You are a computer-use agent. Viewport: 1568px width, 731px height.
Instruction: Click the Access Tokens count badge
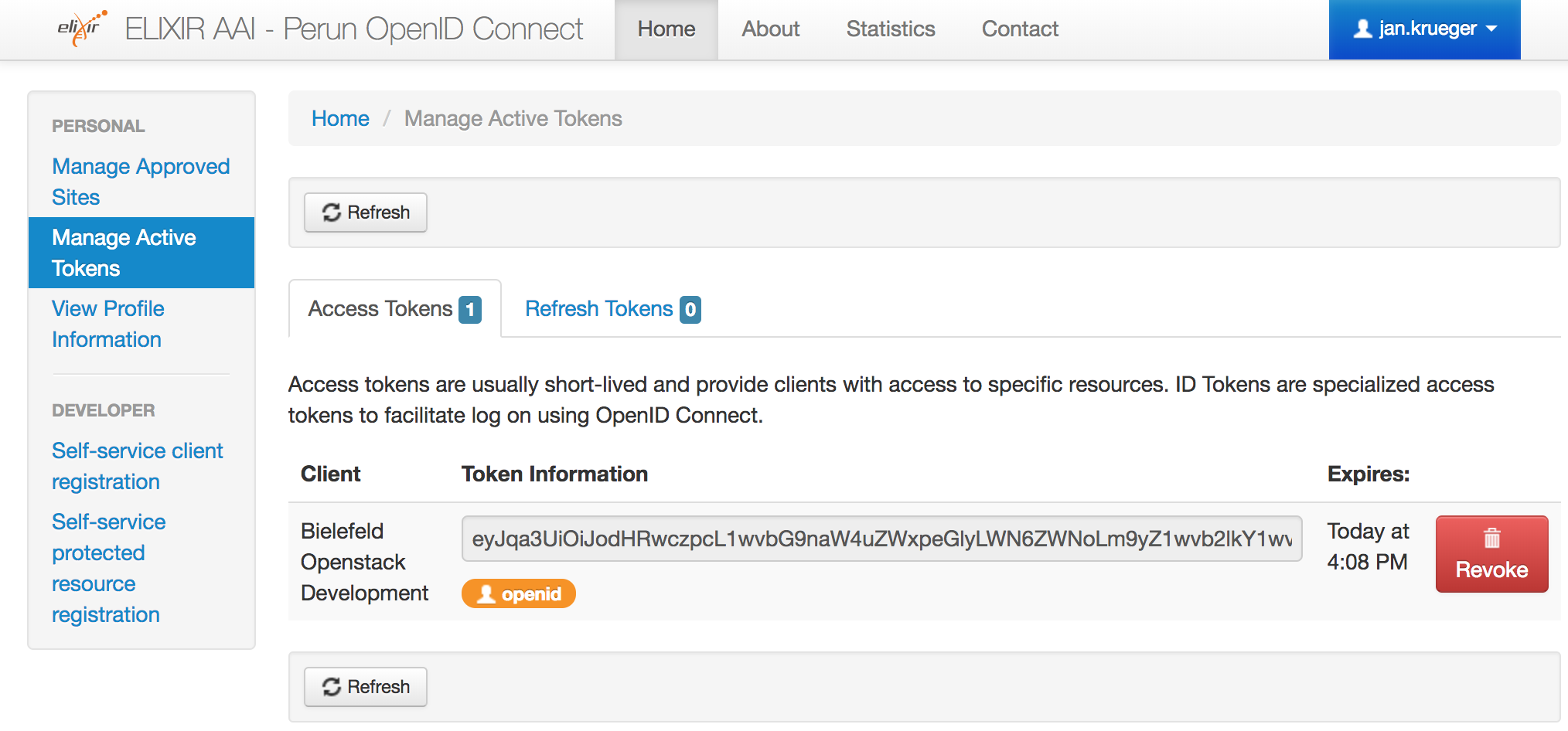pyautogui.click(x=470, y=309)
